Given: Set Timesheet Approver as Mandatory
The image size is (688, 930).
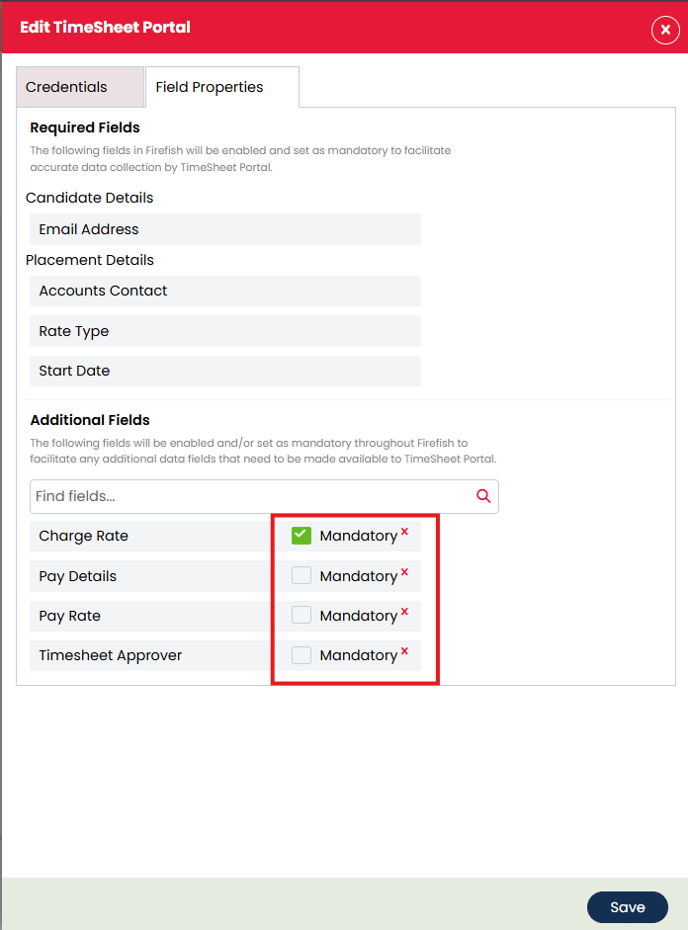Looking at the screenshot, I should (301, 655).
